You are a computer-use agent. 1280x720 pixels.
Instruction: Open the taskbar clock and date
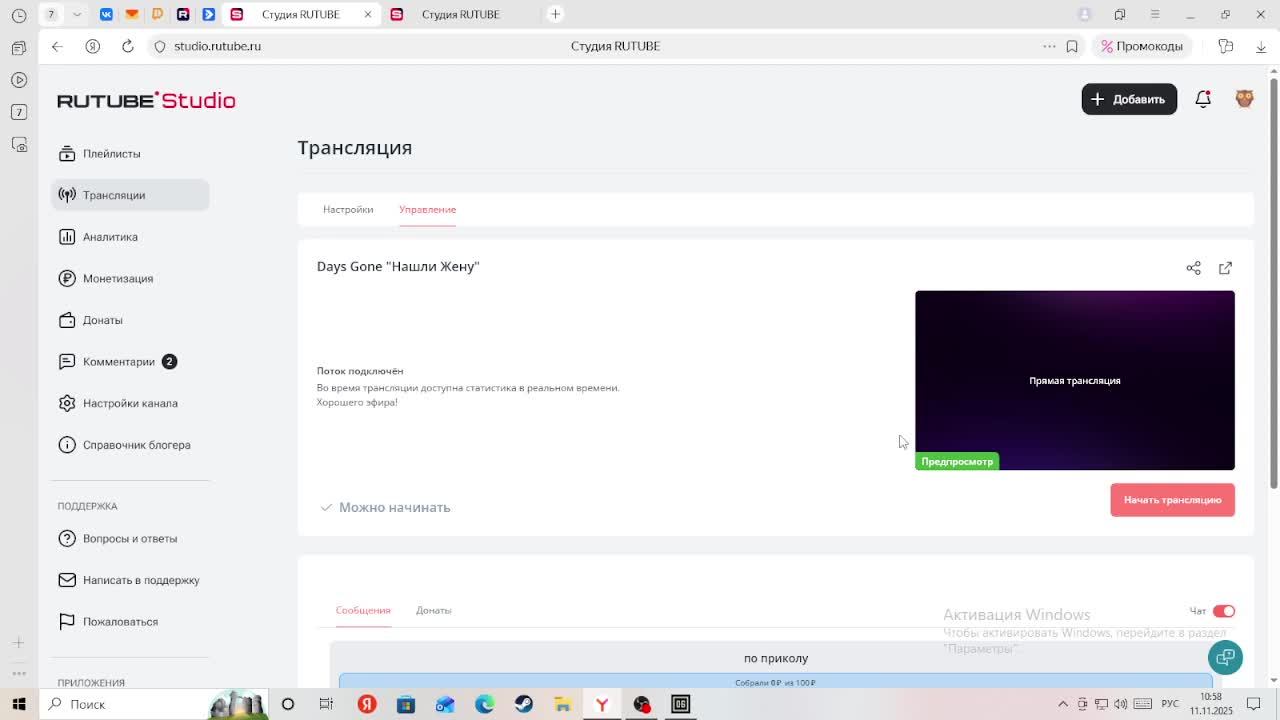tap(1211, 704)
